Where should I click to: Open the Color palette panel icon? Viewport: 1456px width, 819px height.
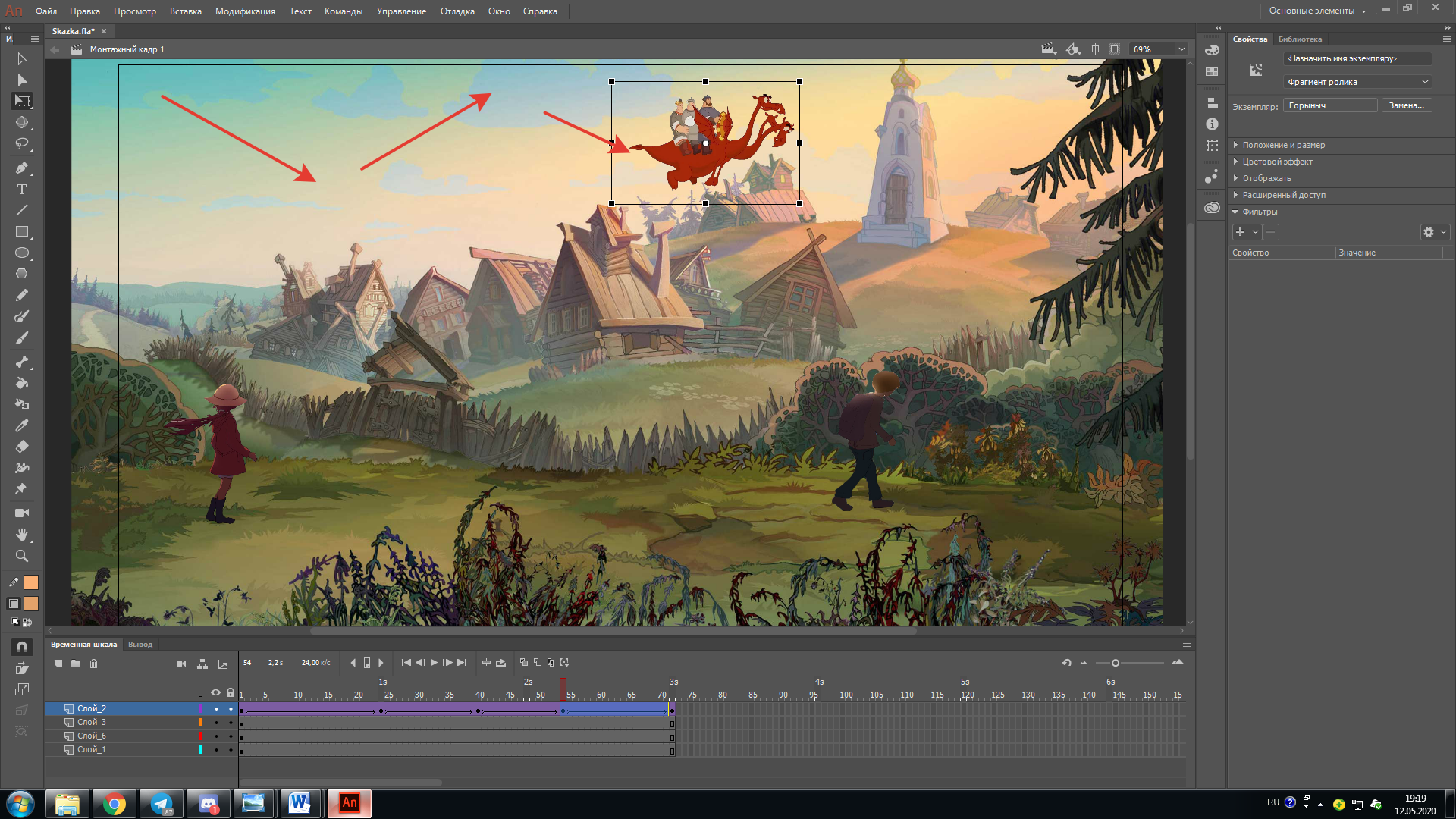click(x=1212, y=50)
